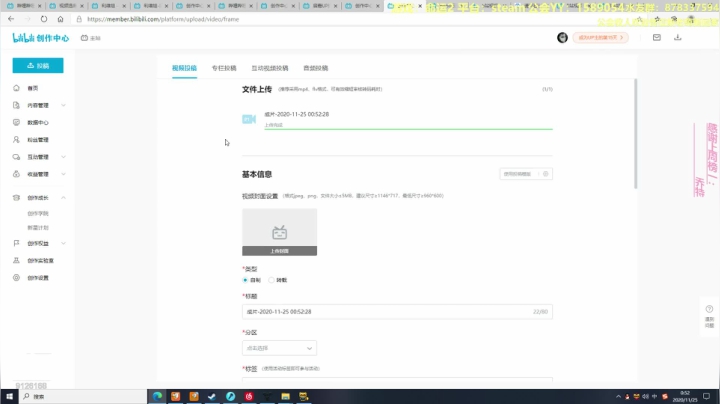Select the 自制 radio button

[x=245, y=280]
